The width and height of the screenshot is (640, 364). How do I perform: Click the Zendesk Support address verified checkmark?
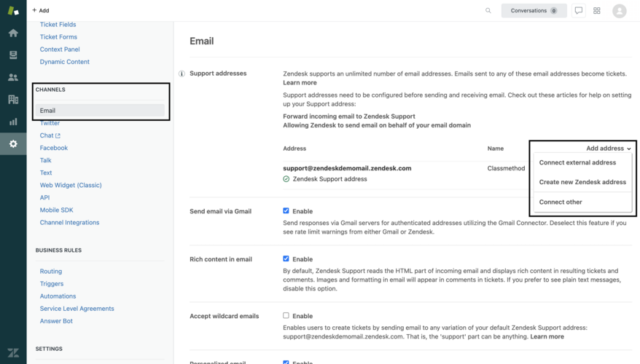coord(286,179)
